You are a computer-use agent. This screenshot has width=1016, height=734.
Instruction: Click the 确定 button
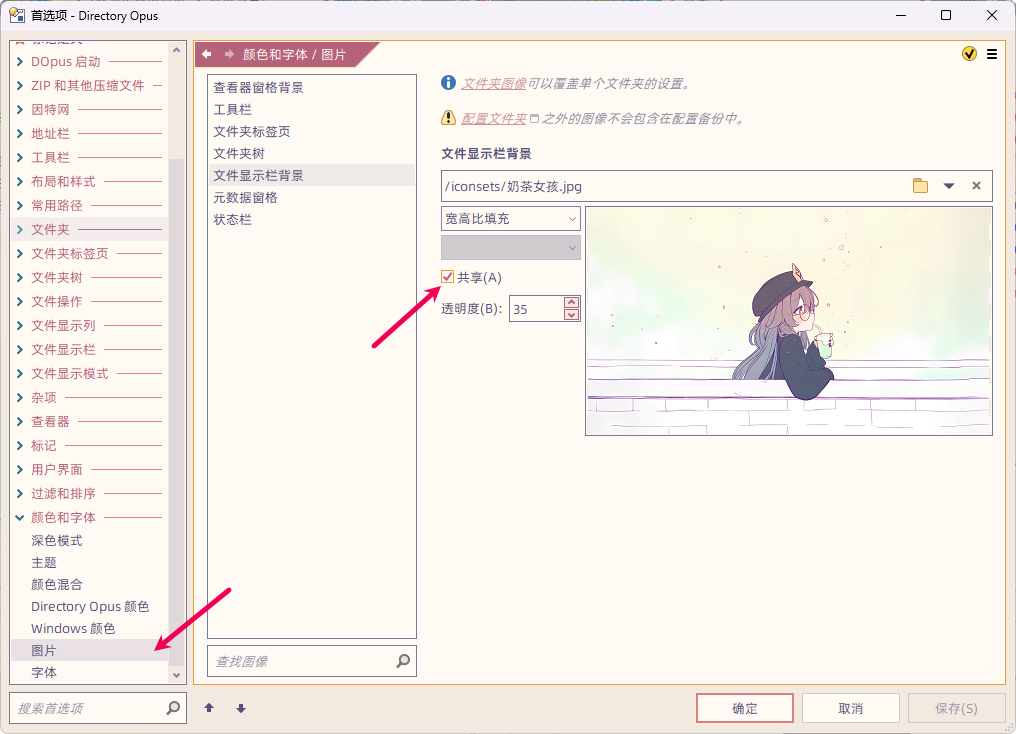745,708
